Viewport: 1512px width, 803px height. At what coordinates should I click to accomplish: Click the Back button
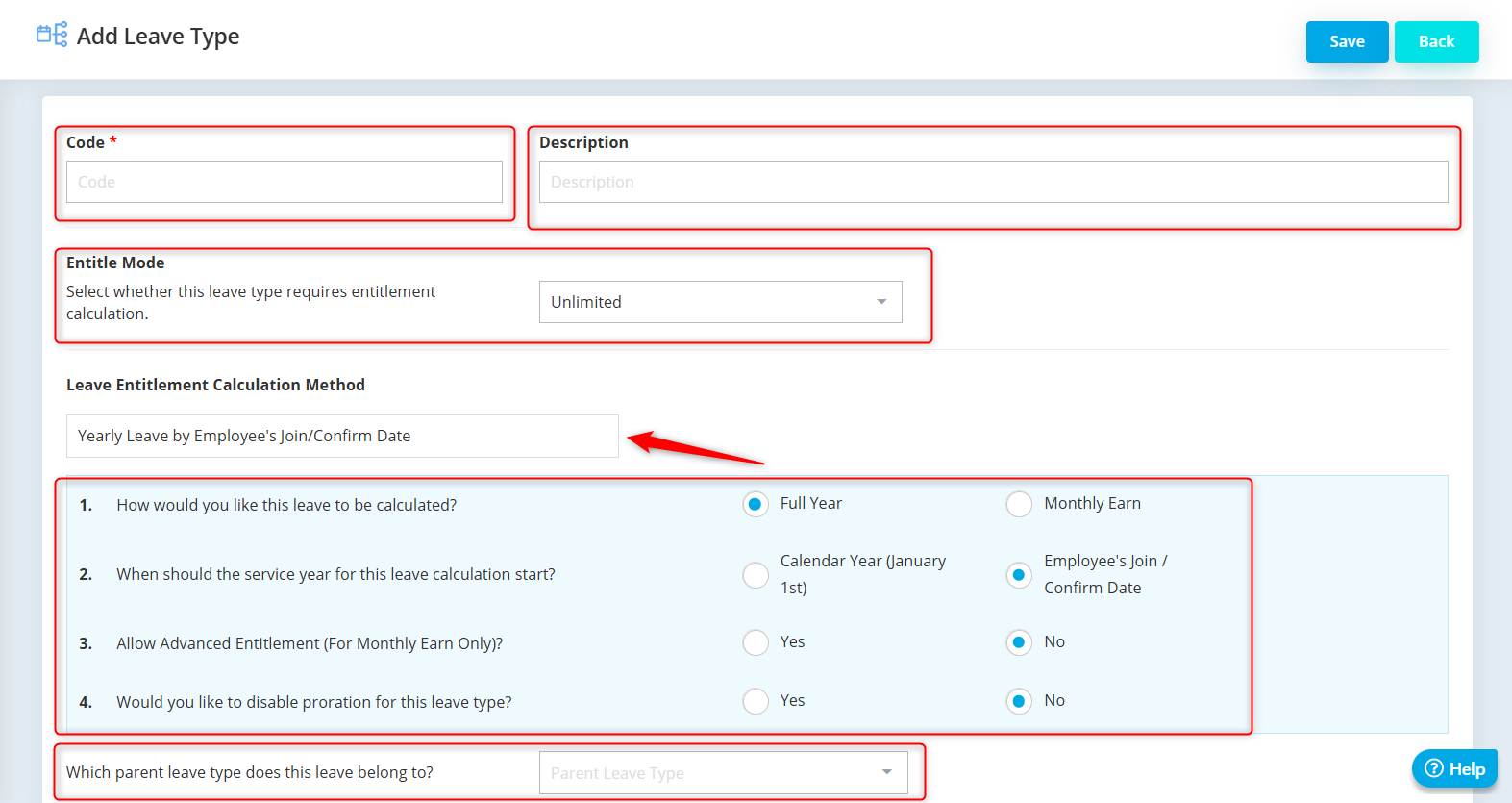1436,41
